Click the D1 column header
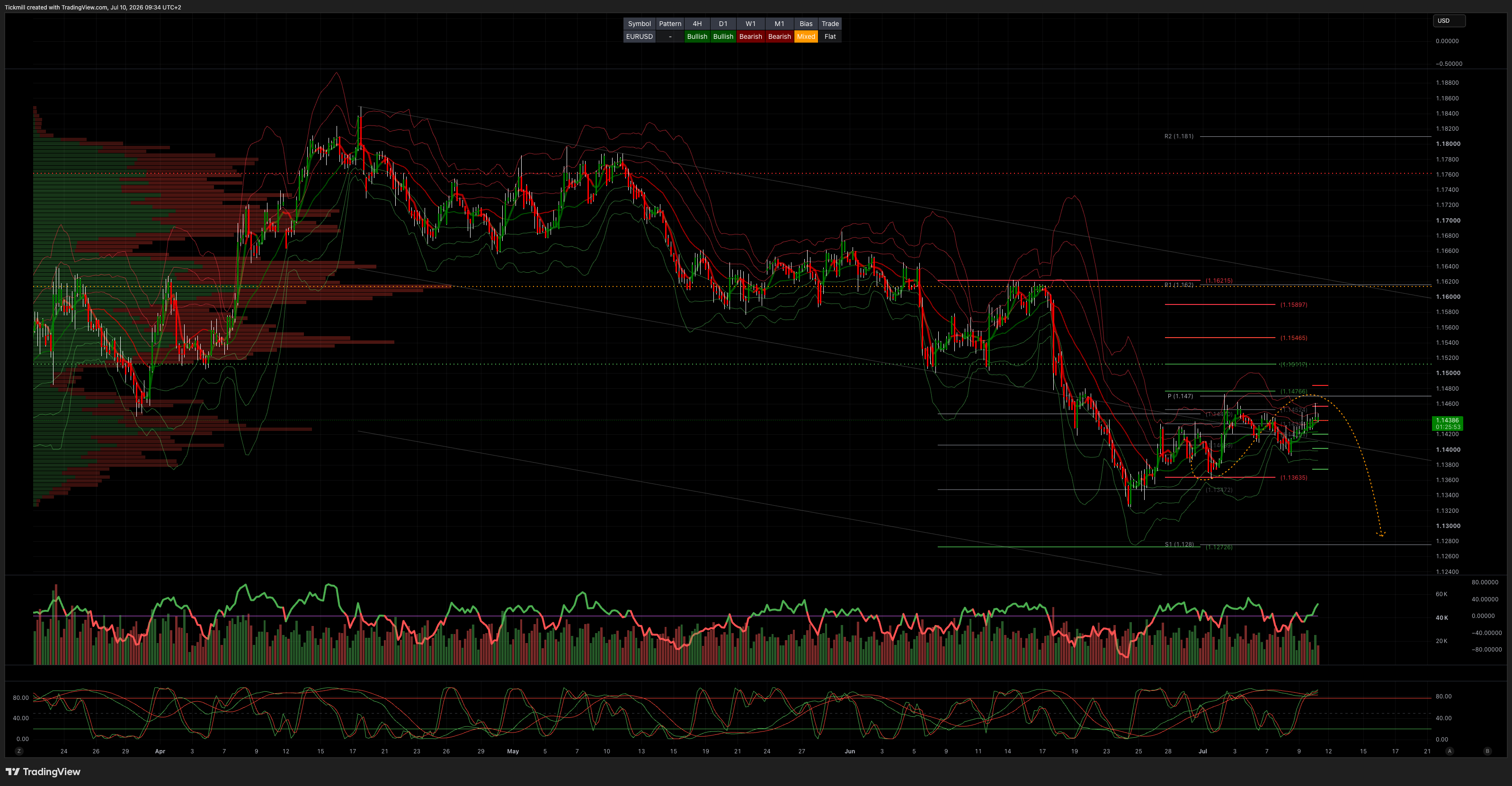This screenshot has width=1512, height=786. click(723, 24)
